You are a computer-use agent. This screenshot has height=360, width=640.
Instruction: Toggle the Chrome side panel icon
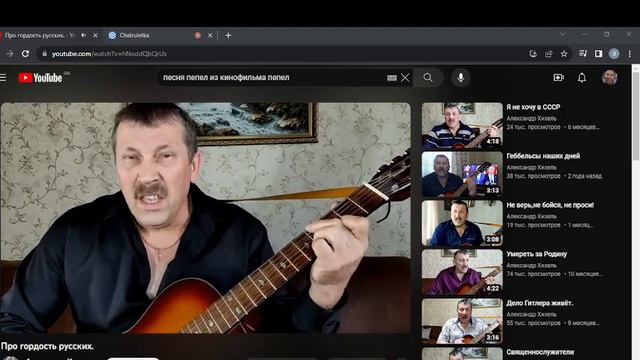coord(598,53)
